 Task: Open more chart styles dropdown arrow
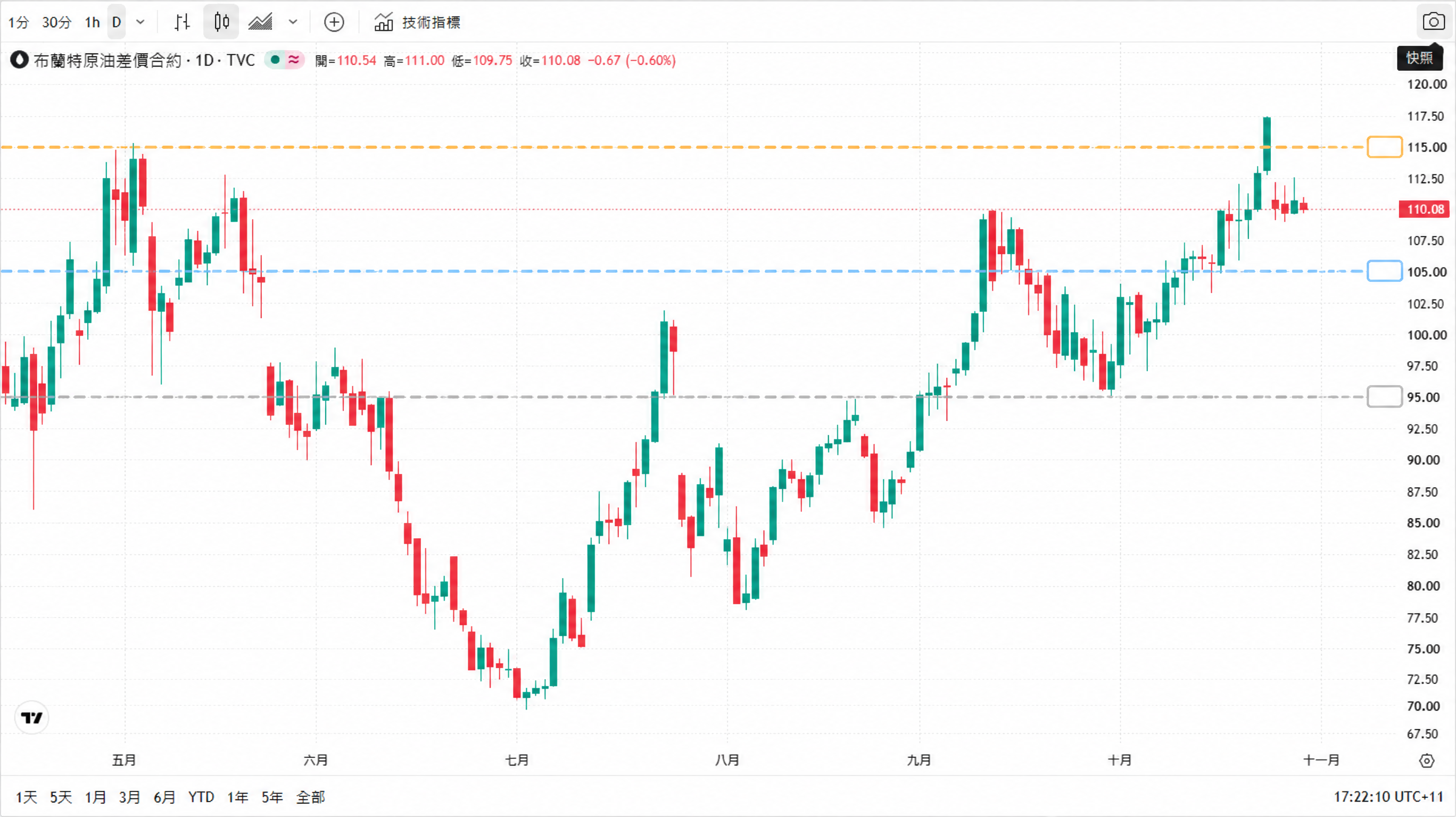coord(293,22)
